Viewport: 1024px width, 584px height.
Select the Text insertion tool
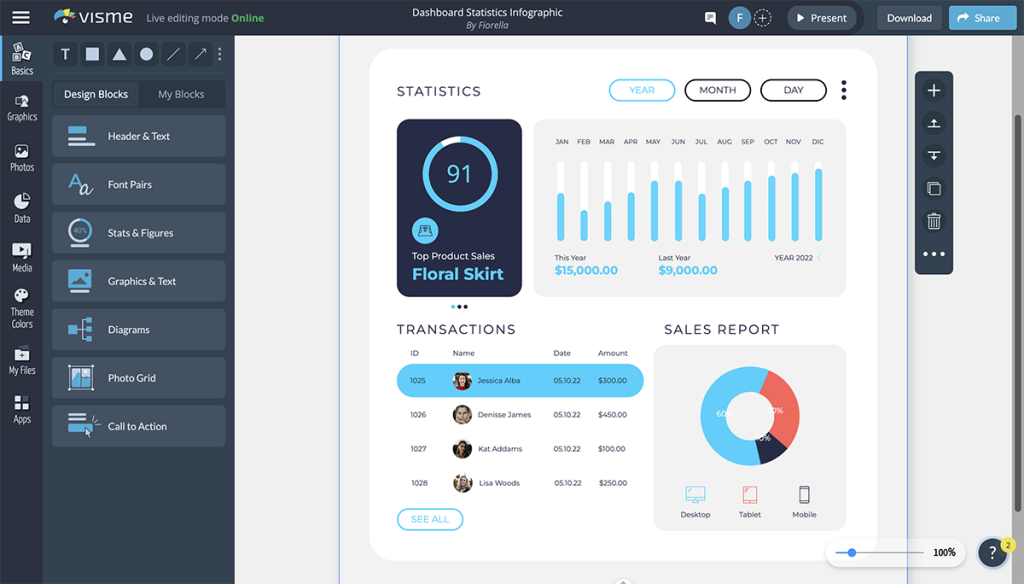[65, 53]
